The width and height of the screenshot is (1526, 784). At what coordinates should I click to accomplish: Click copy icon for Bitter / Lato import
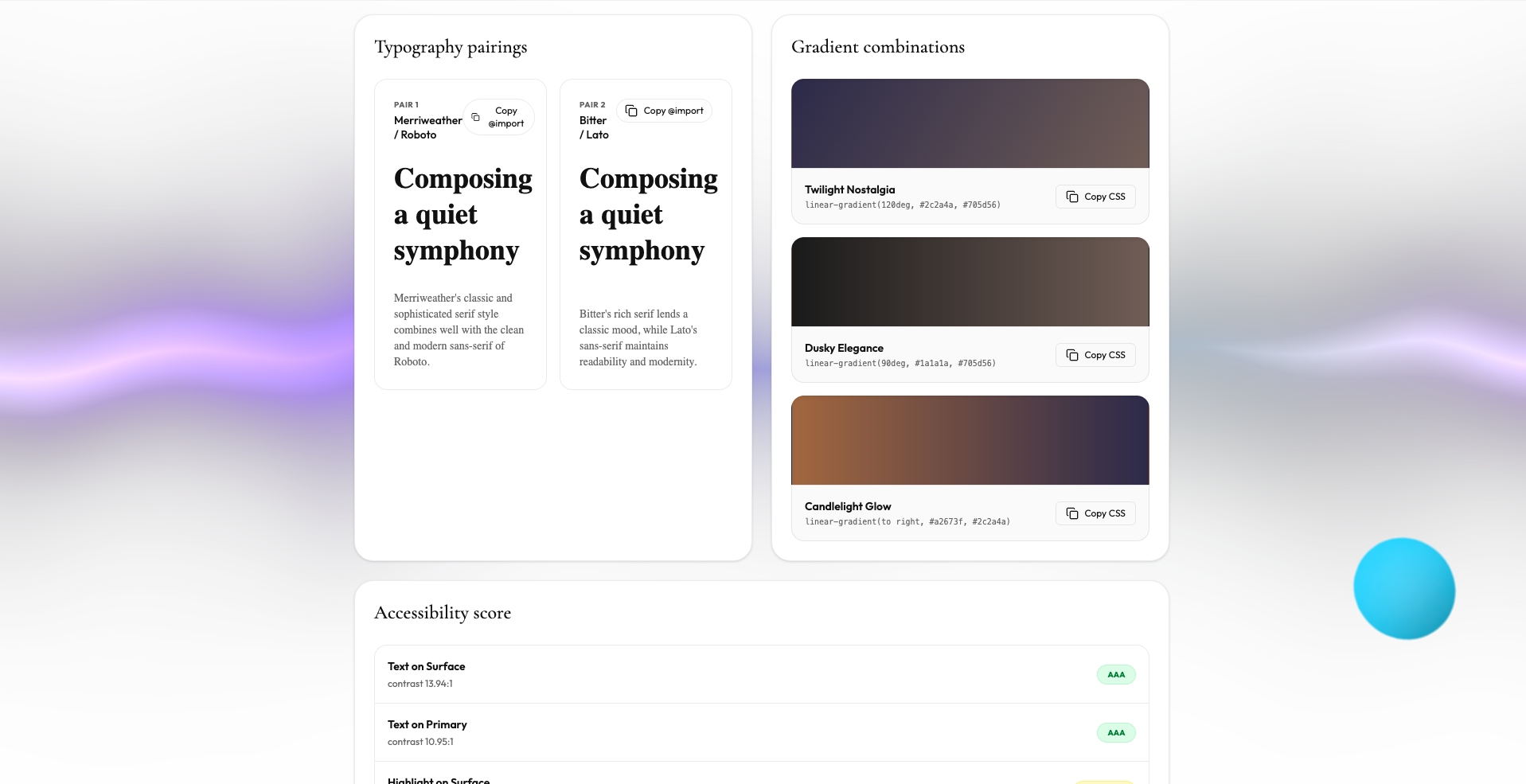pyautogui.click(x=631, y=111)
